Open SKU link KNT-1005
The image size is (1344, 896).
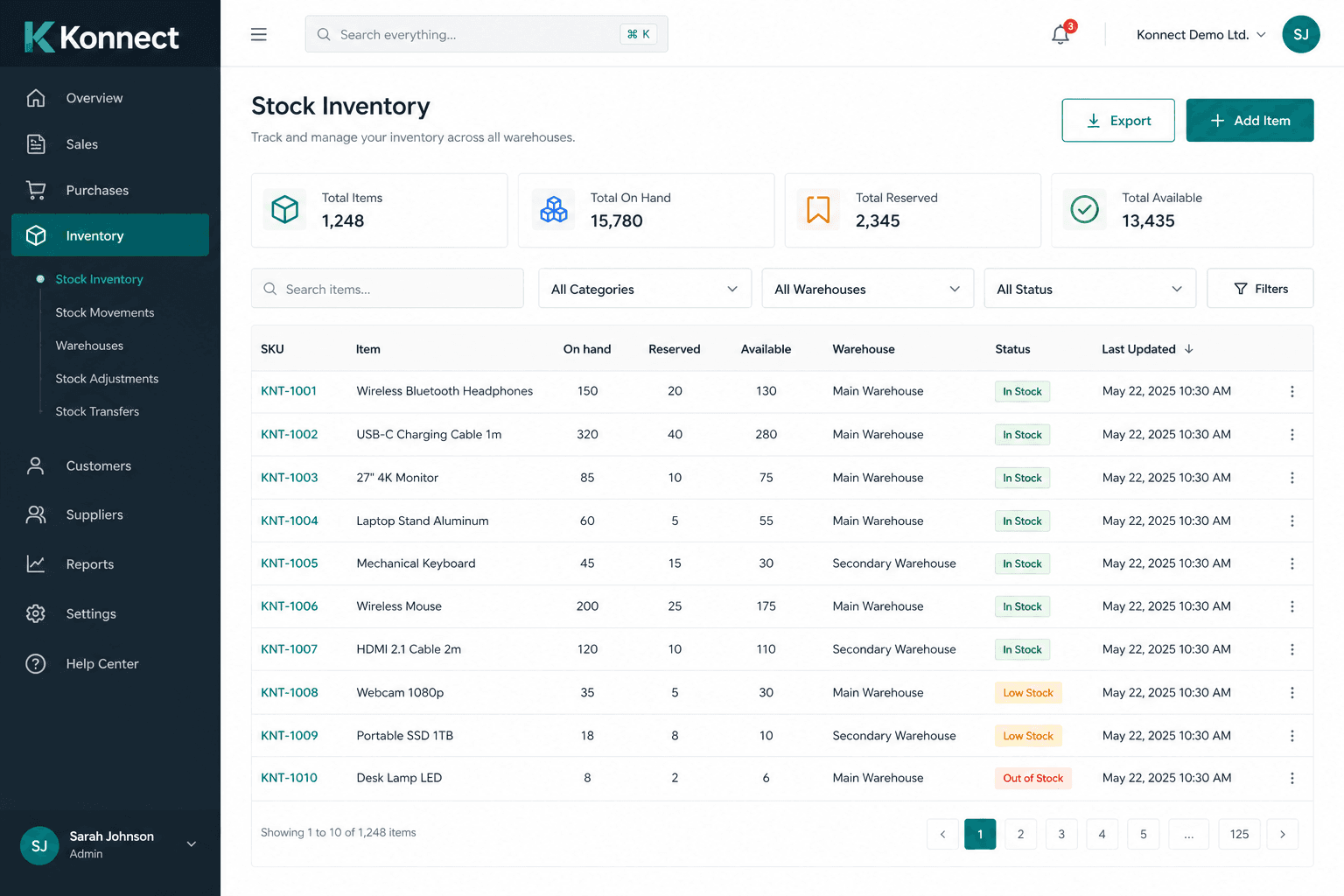(290, 563)
